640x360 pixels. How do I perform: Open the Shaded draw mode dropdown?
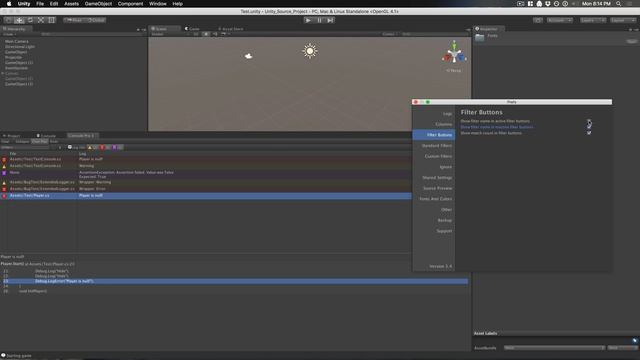point(170,34)
